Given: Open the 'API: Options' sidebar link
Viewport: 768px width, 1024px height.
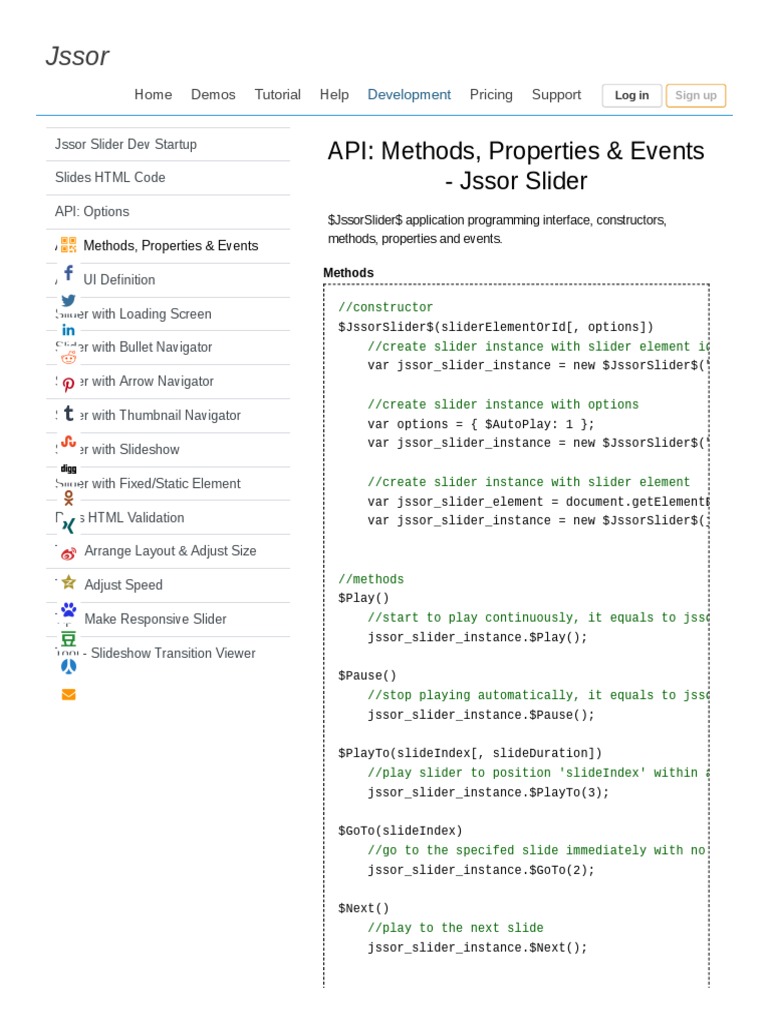Looking at the screenshot, I should click(x=92, y=212).
